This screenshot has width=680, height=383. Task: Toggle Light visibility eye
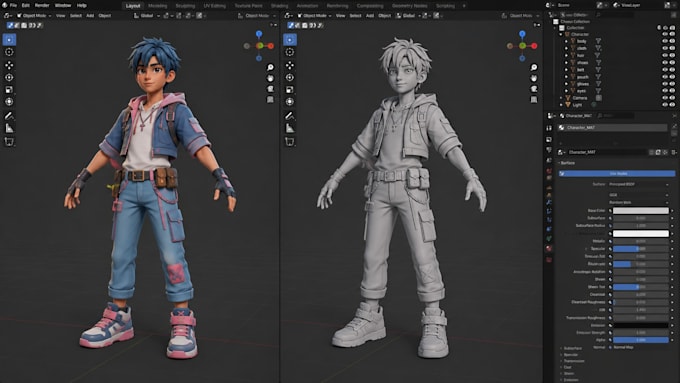click(x=664, y=105)
